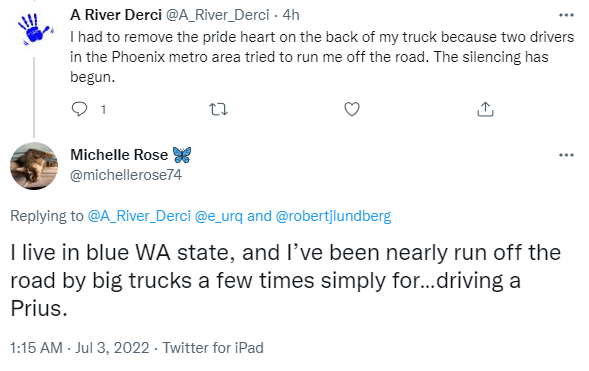Open more options on Michelle Rose tweet
Screen dimensions: 589x371
(566, 155)
